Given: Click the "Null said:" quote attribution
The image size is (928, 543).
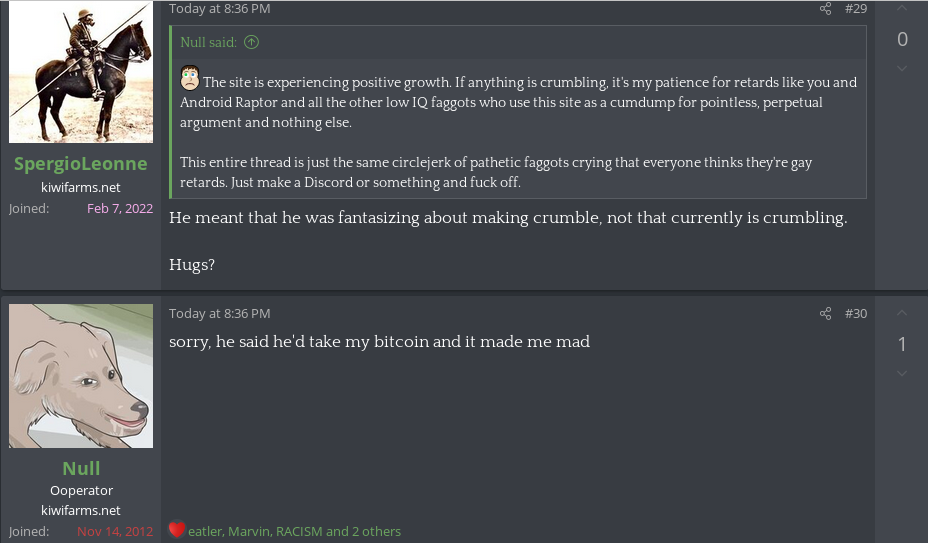Looking at the screenshot, I should (207, 43).
